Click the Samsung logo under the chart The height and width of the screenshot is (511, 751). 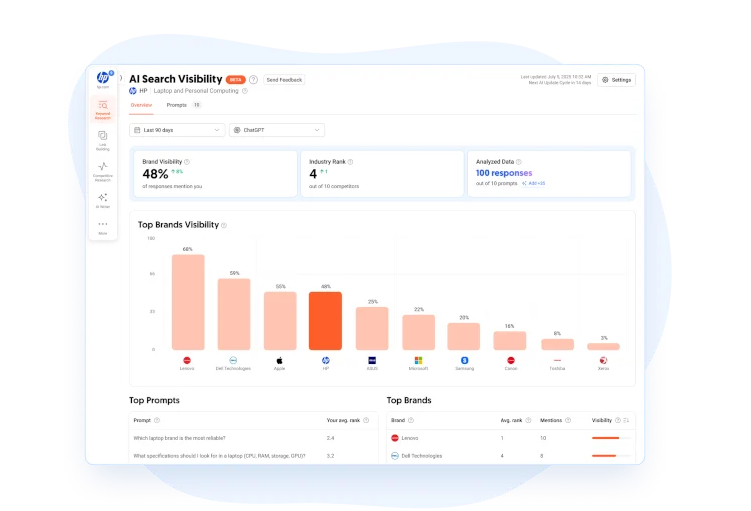point(465,360)
